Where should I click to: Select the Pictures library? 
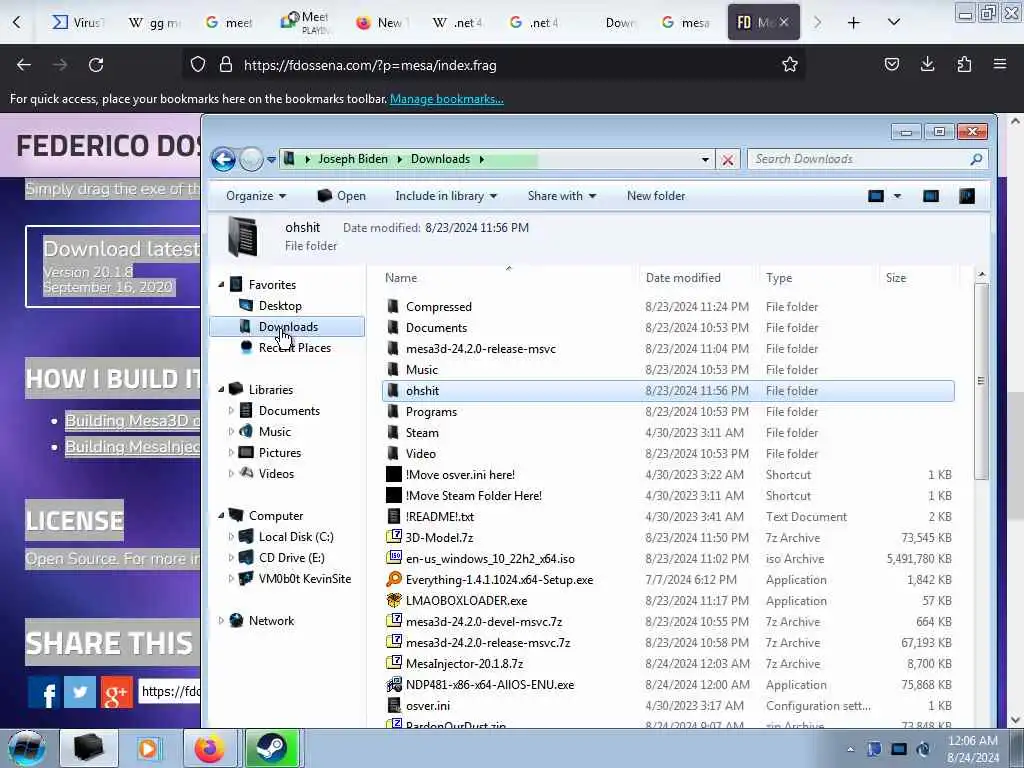click(x=280, y=453)
